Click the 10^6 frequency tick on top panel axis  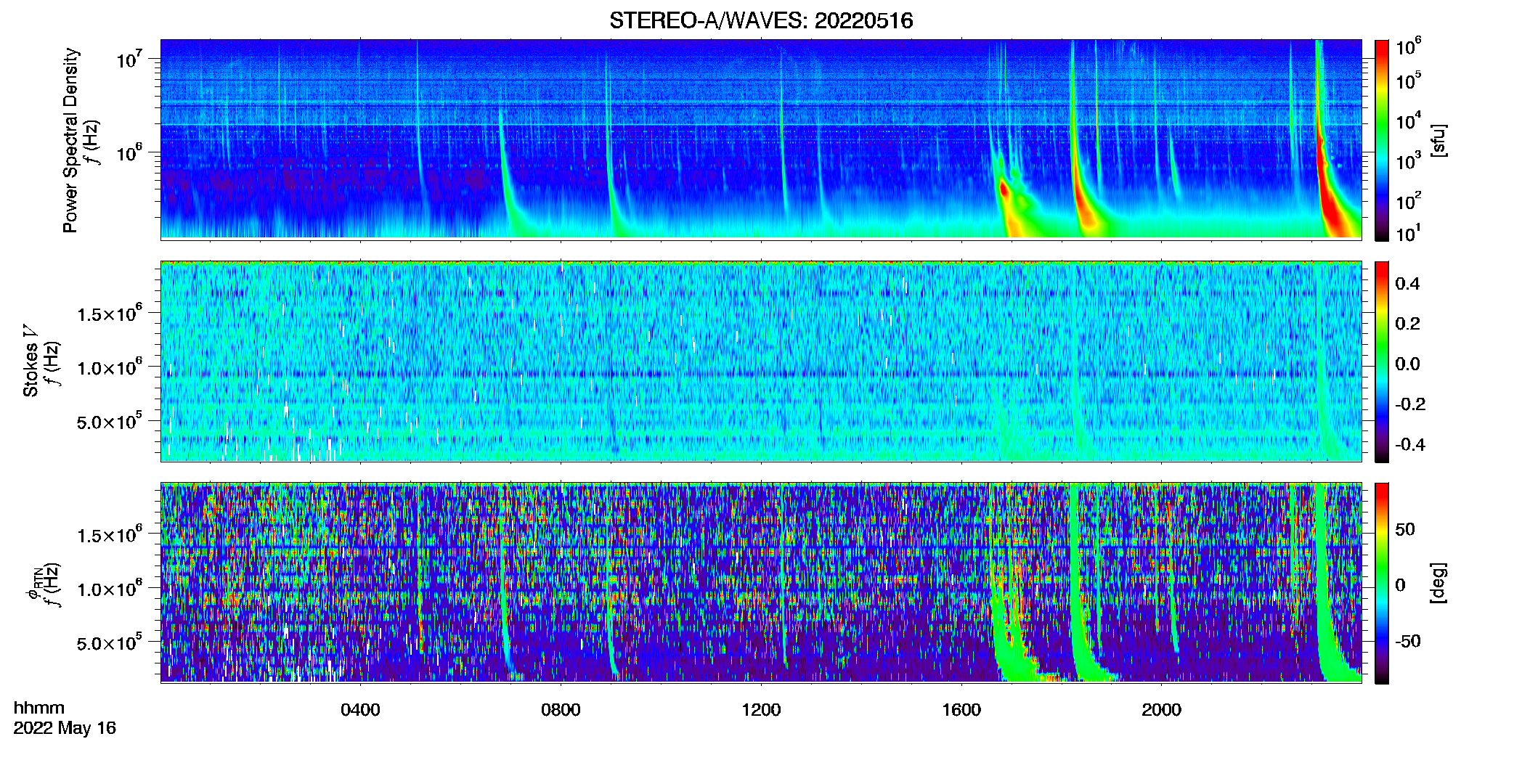(129, 152)
